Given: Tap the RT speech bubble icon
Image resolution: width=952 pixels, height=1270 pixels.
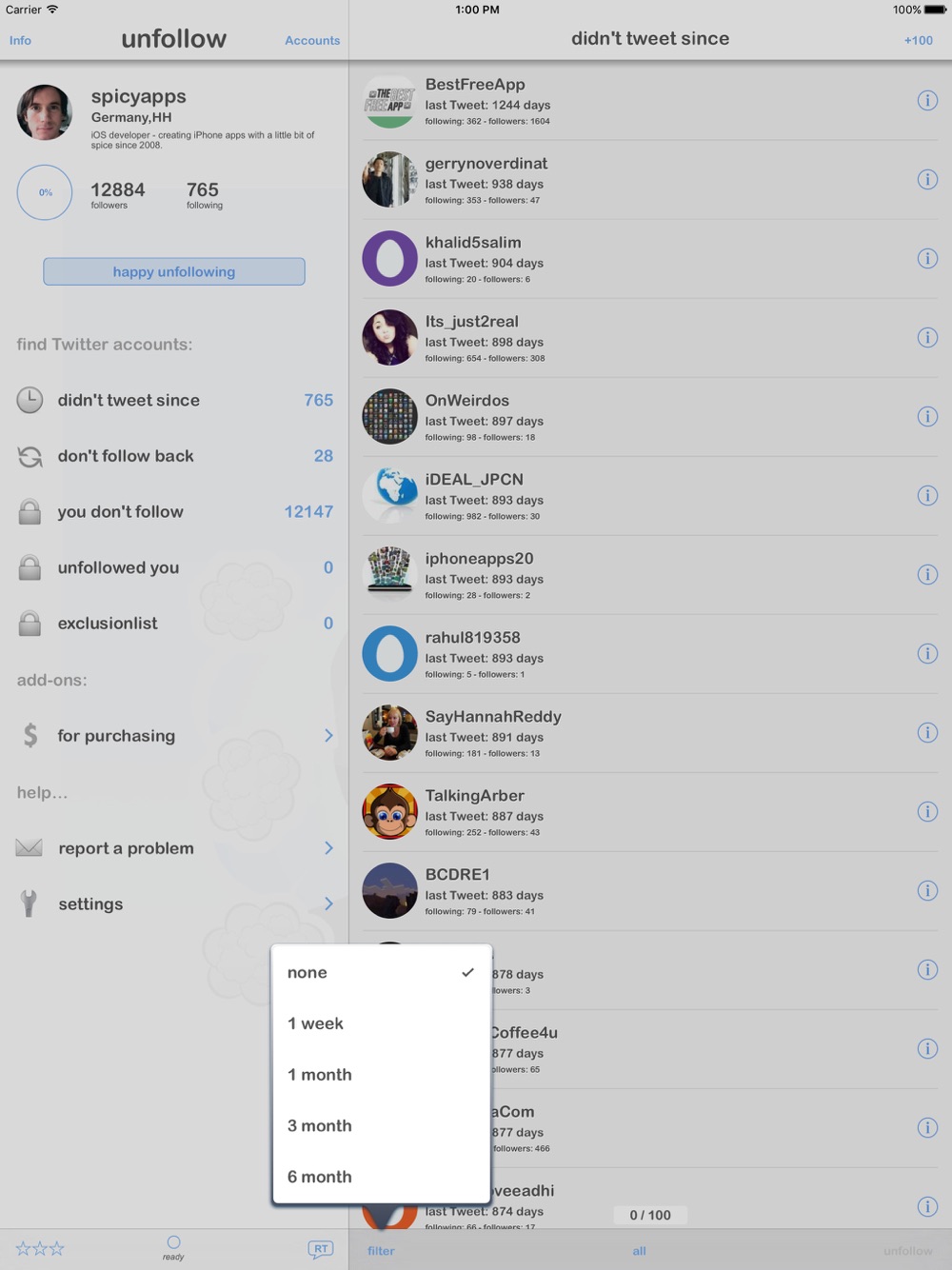Looking at the screenshot, I should (x=321, y=1249).
